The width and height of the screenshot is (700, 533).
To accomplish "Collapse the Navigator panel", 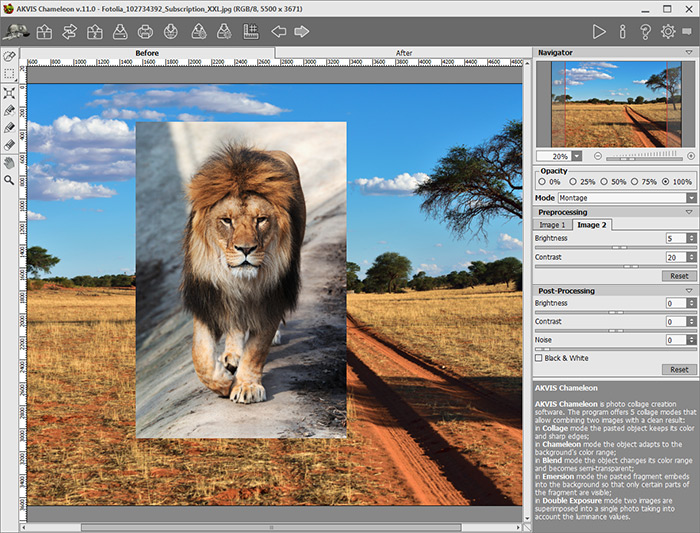I will point(689,53).
